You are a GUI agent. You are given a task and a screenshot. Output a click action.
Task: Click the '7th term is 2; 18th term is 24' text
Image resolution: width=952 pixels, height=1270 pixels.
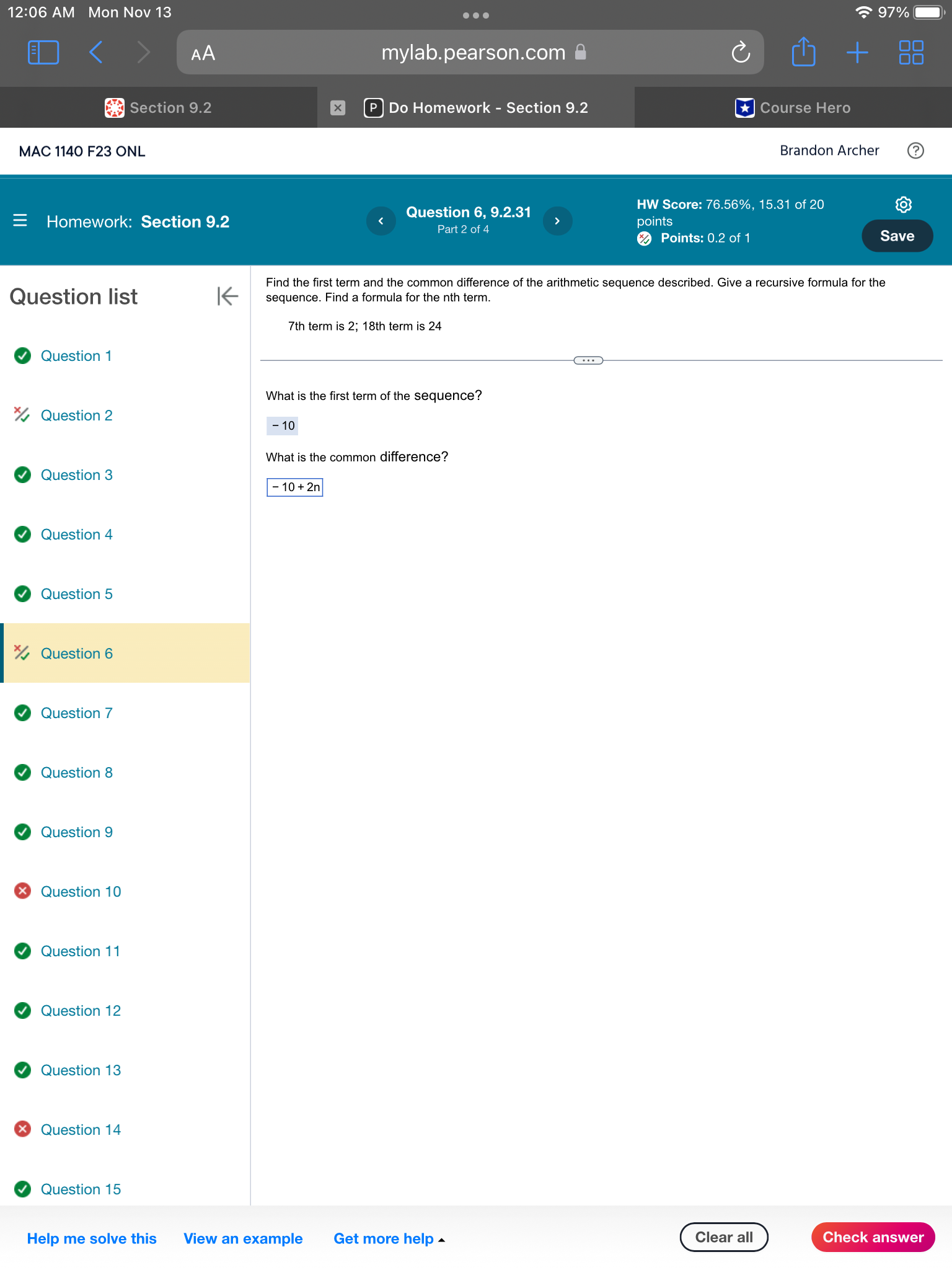(x=365, y=326)
